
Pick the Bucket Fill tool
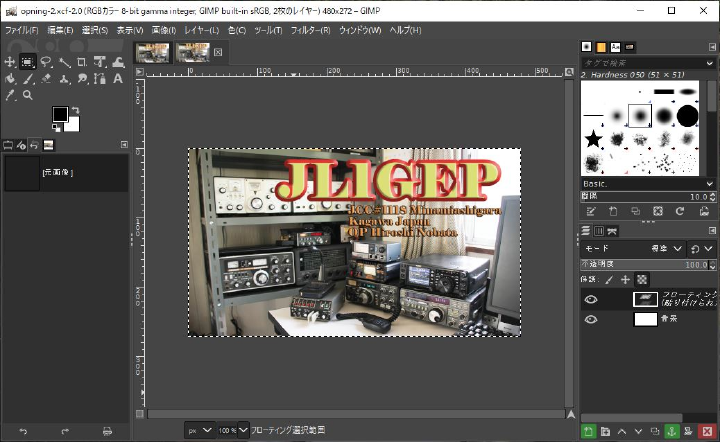10,78
